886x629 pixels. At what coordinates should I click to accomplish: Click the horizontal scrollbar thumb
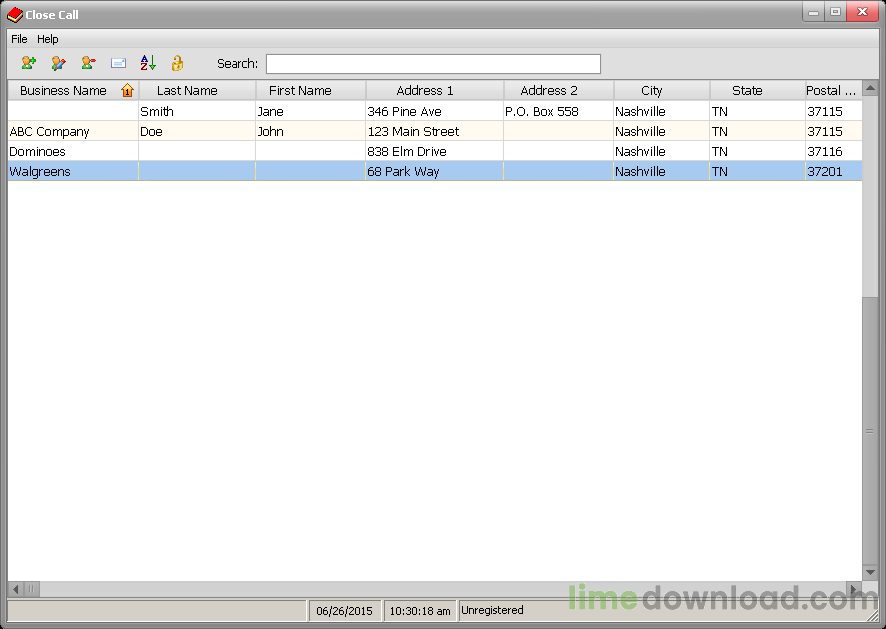click(32, 589)
